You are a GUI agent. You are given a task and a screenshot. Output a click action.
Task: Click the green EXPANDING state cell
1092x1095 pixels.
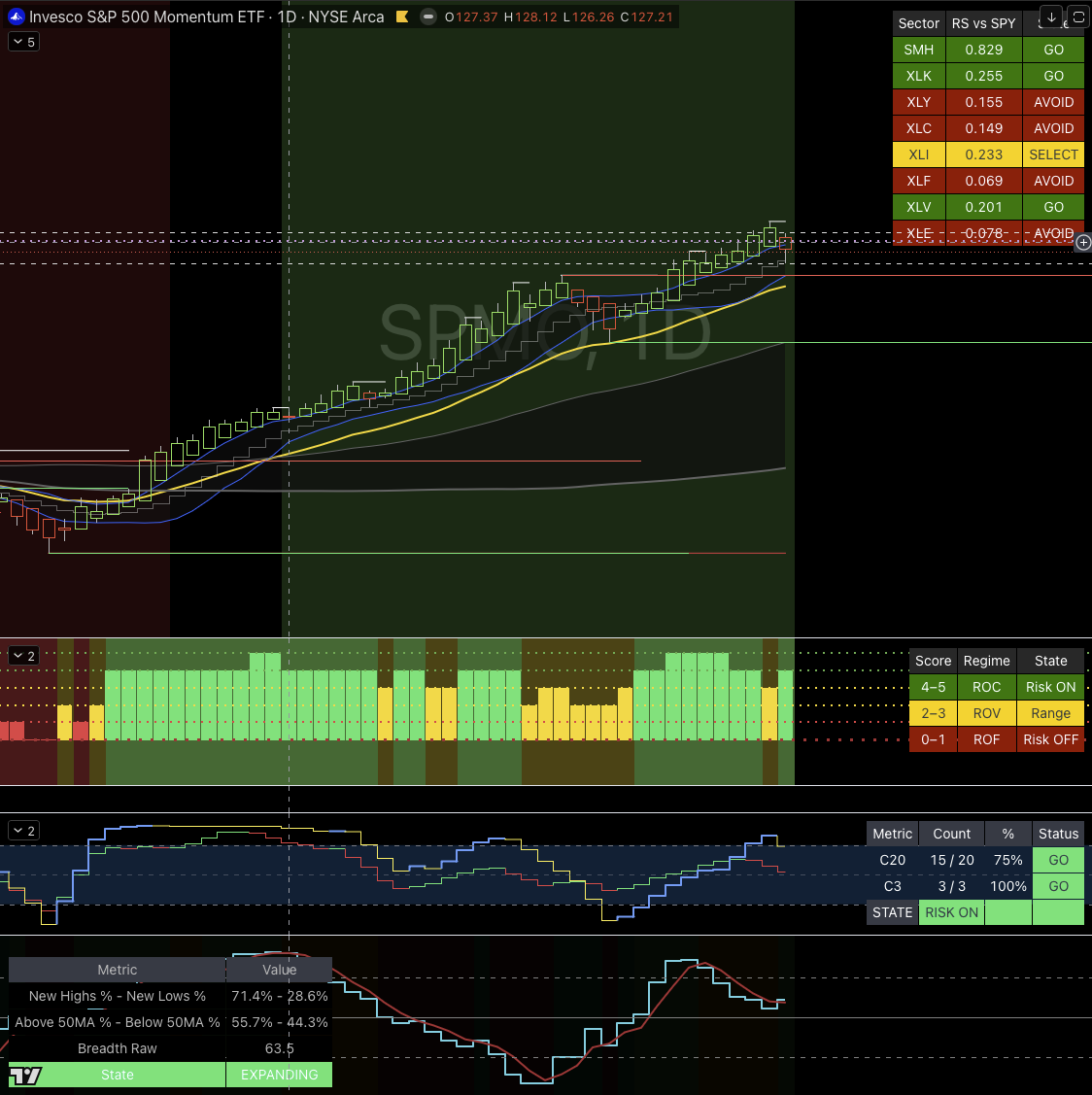click(279, 1075)
